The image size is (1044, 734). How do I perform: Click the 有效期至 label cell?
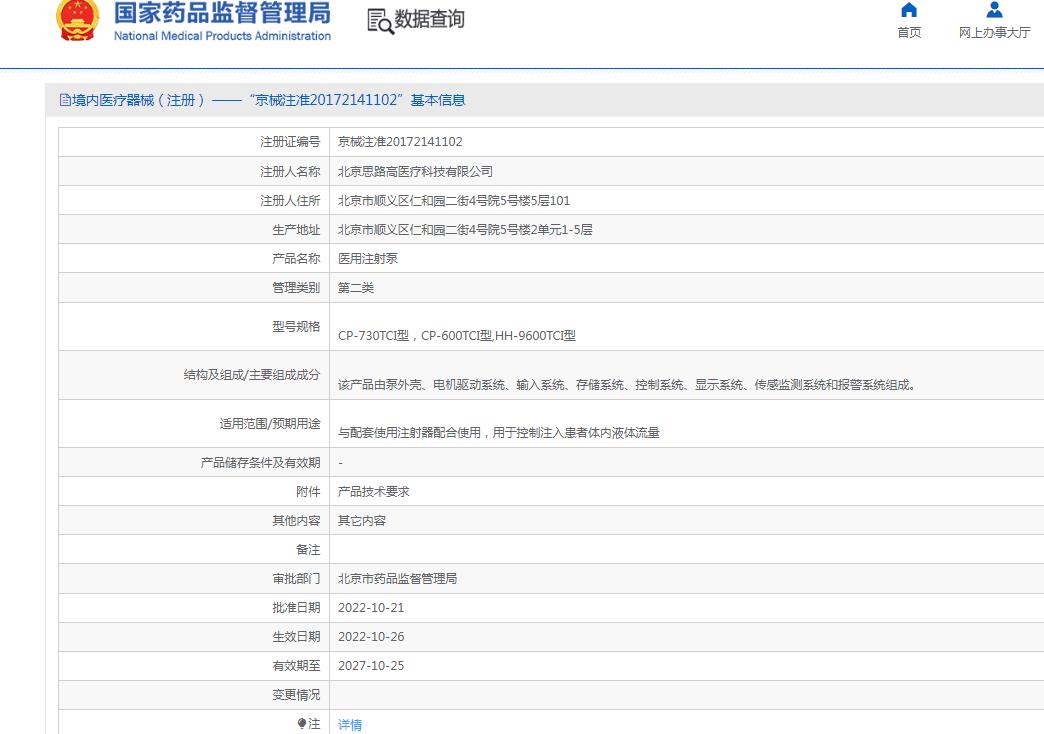(x=194, y=666)
